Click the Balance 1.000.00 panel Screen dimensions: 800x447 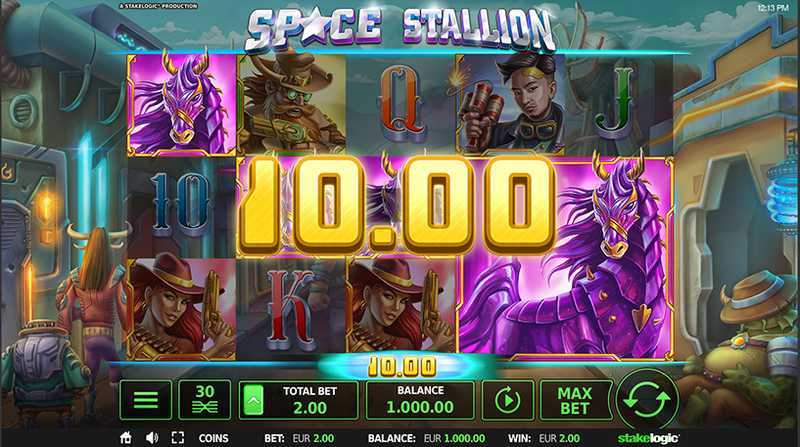pos(420,400)
